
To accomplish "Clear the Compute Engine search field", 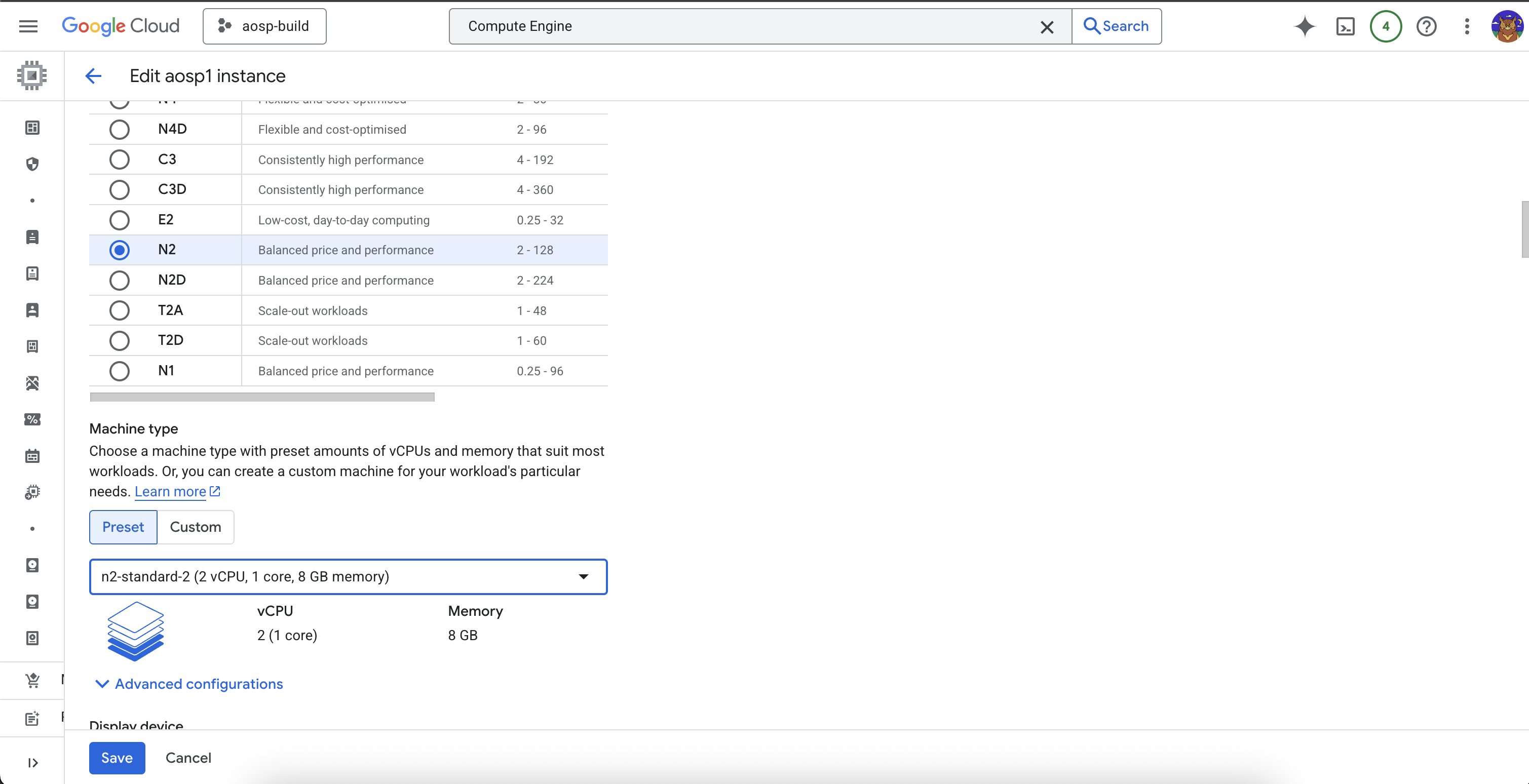I will [1047, 27].
